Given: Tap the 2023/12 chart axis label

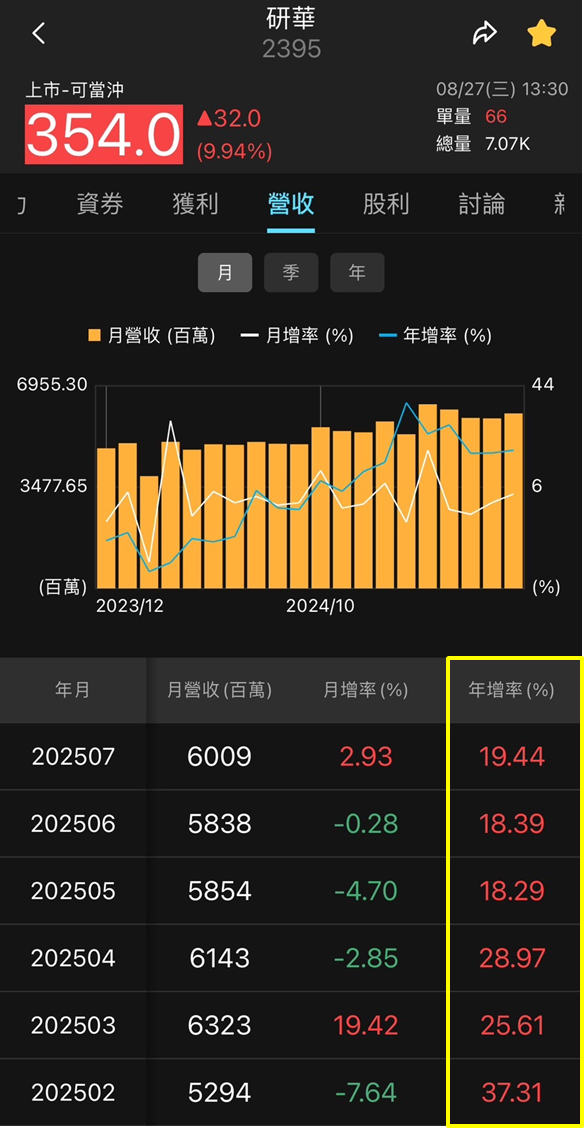Looking at the screenshot, I should pyautogui.click(x=129, y=606).
